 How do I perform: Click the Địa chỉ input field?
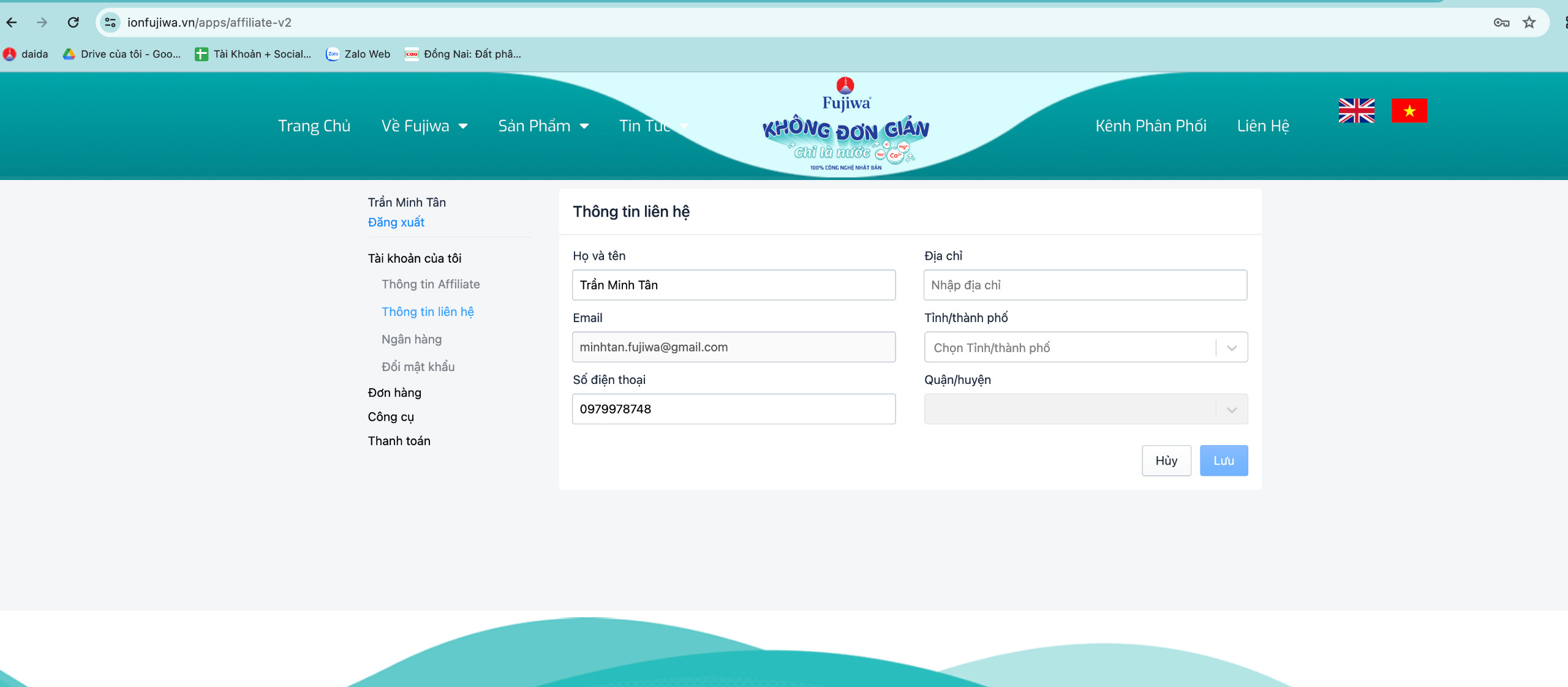coord(1085,285)
